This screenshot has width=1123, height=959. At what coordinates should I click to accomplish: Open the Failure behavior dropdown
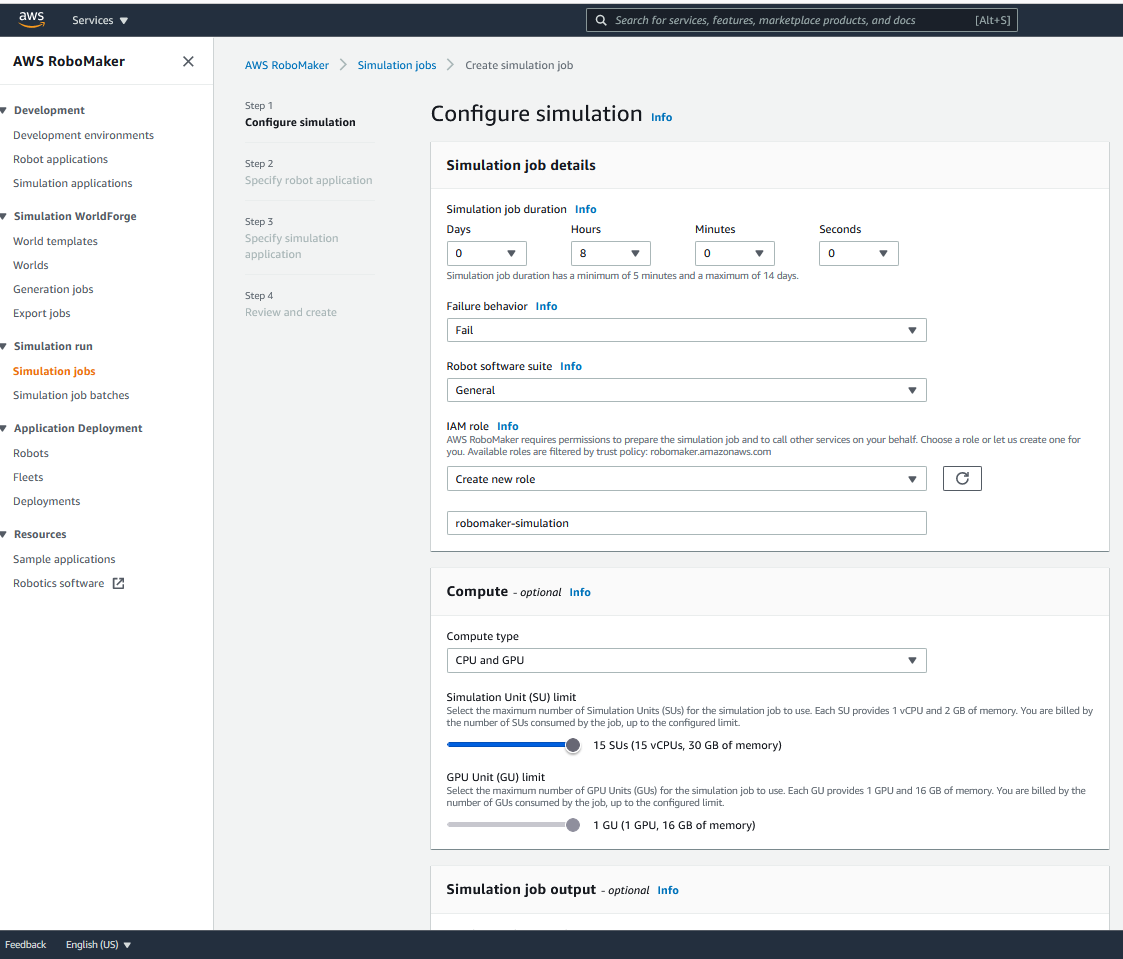pyautogui.click(x=686, y=330)
